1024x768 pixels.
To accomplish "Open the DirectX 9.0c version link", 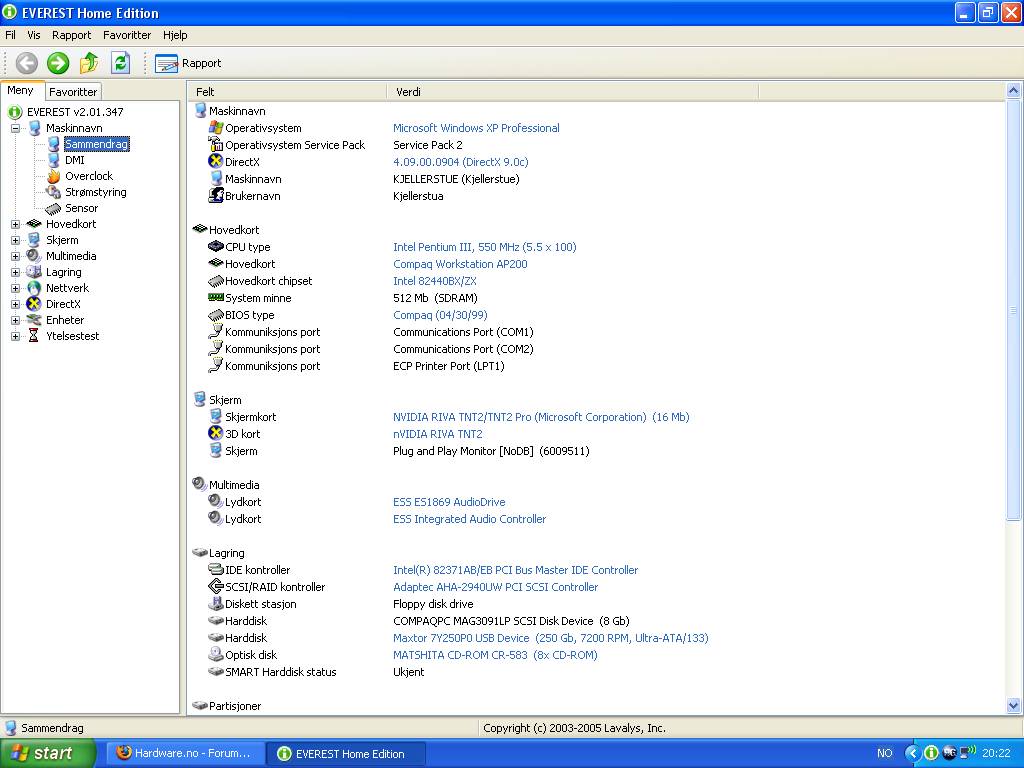I will point(460,162).
